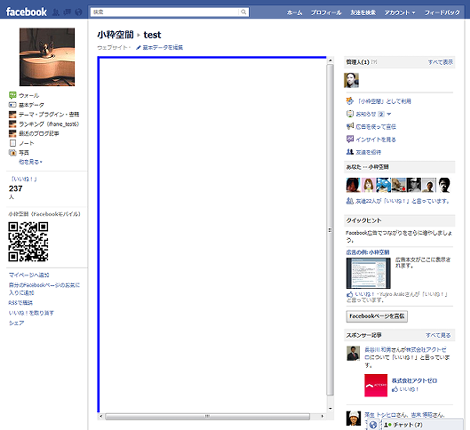Open messages icon in header

pos(67,12)
